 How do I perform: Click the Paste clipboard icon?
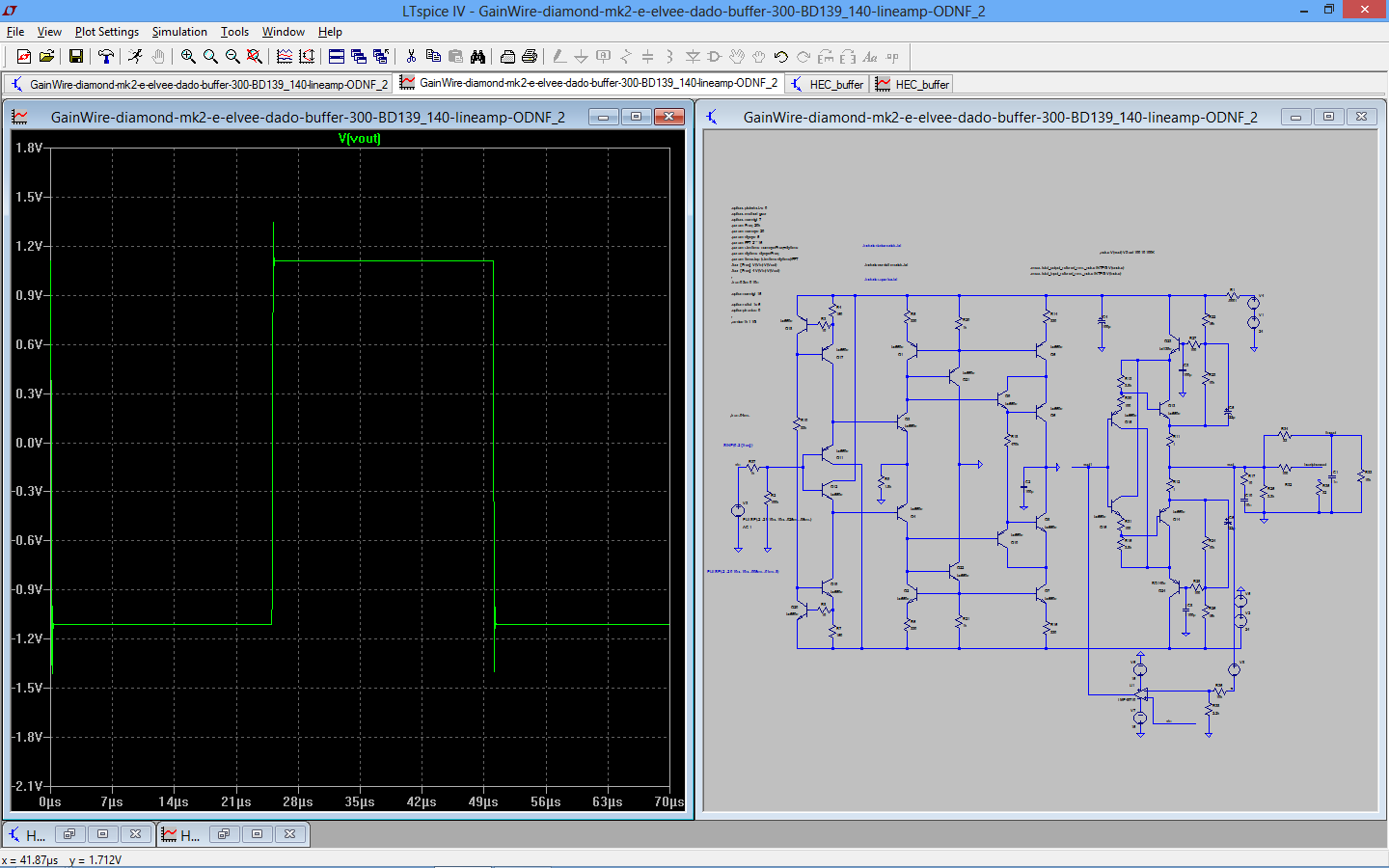[x=455, y=57]
